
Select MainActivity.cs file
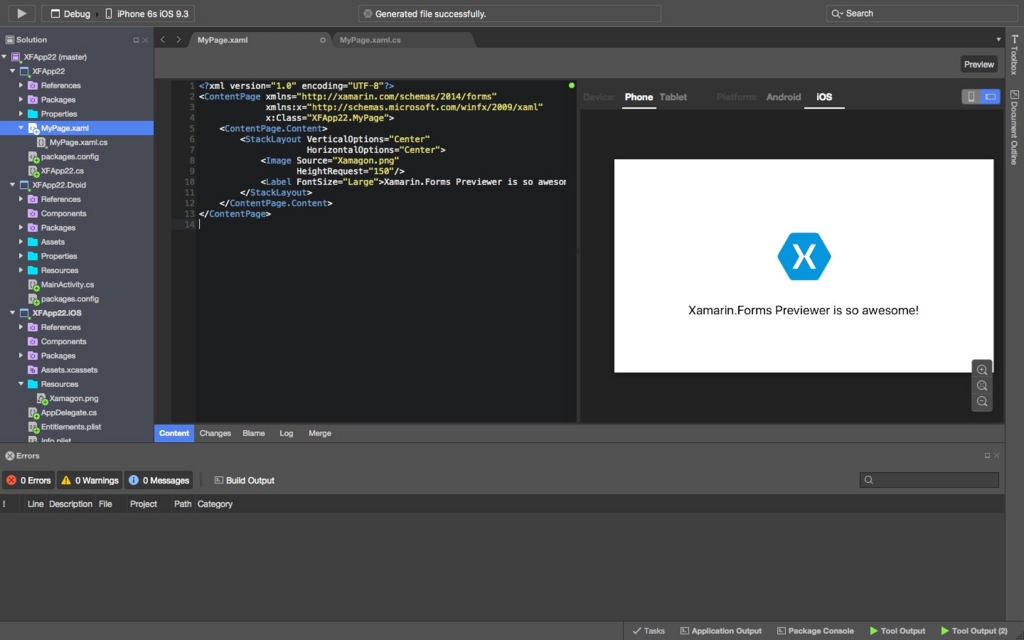(67, 285)
